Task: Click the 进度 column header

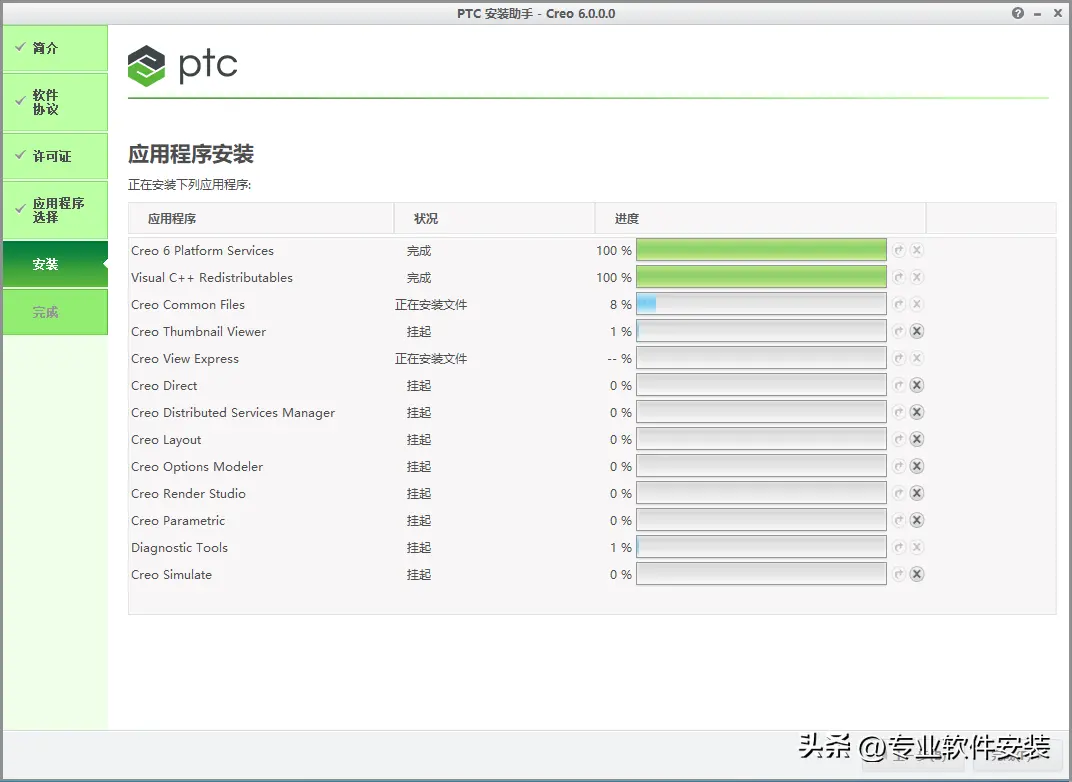Action: pos(760,219)
